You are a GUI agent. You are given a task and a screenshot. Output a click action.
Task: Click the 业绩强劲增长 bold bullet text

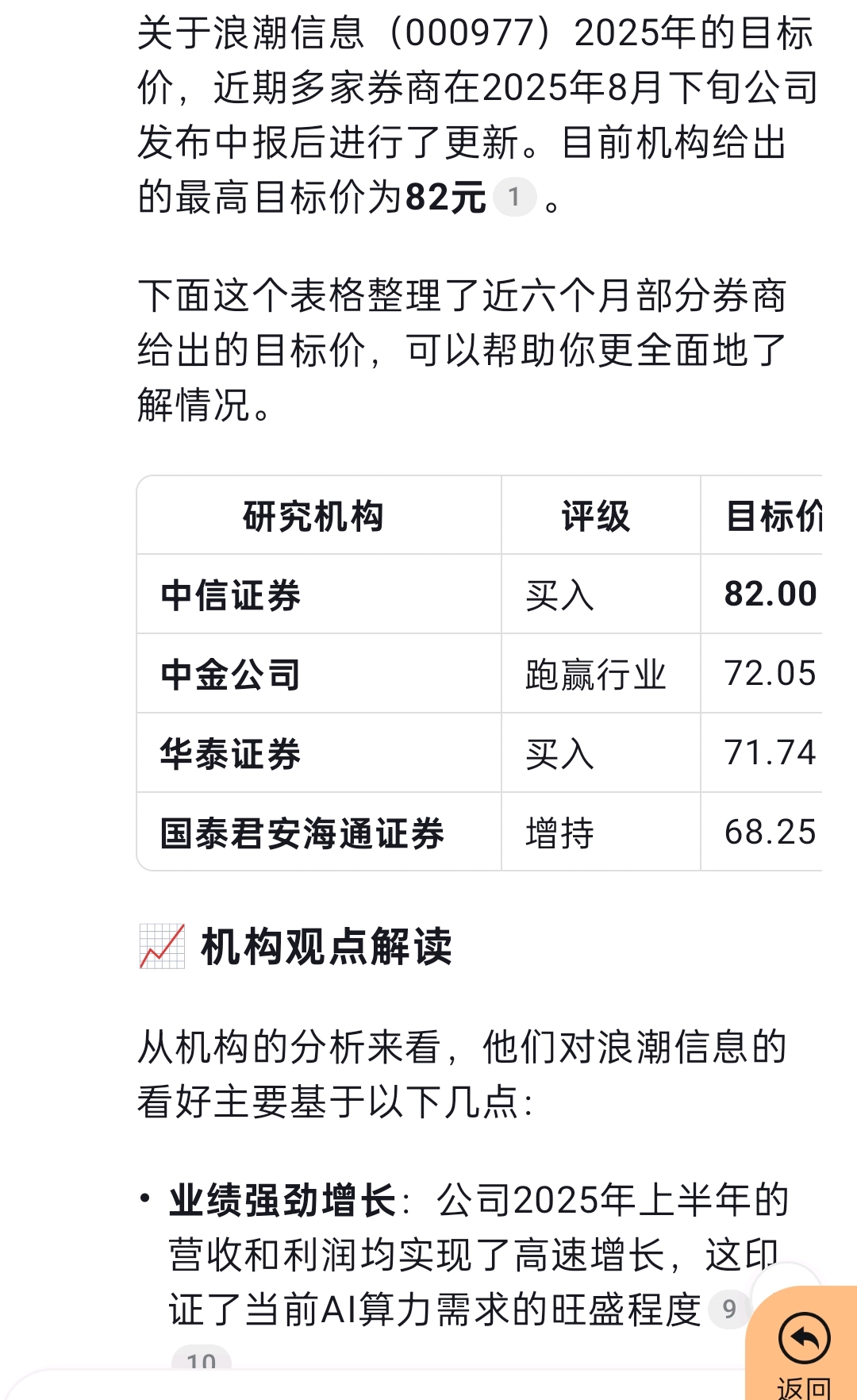pyautogui.click(x=282, y=1199)
